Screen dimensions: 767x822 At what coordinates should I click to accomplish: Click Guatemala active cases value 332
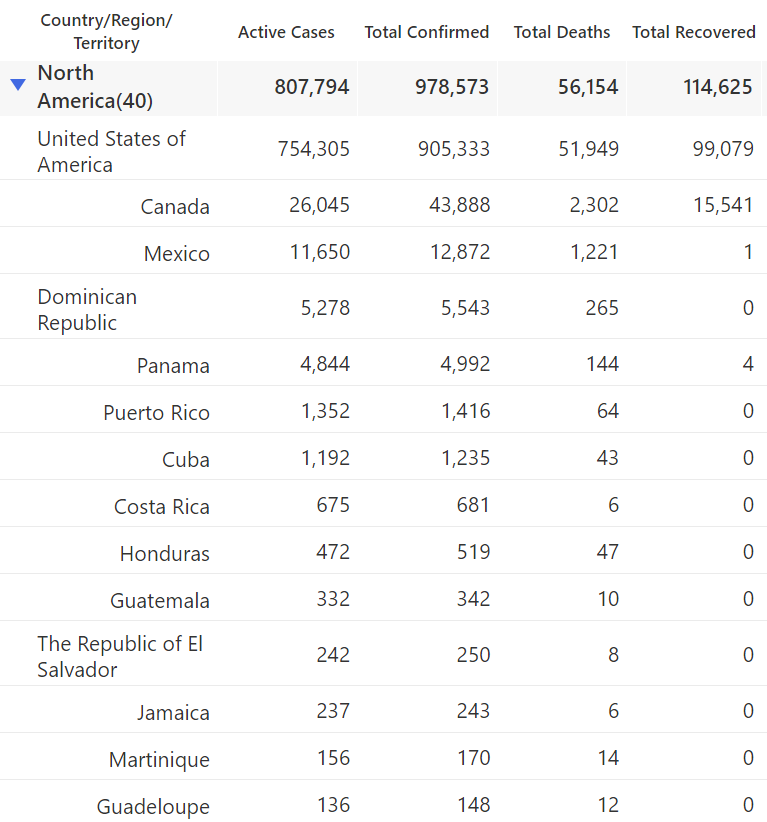[333, 599]
